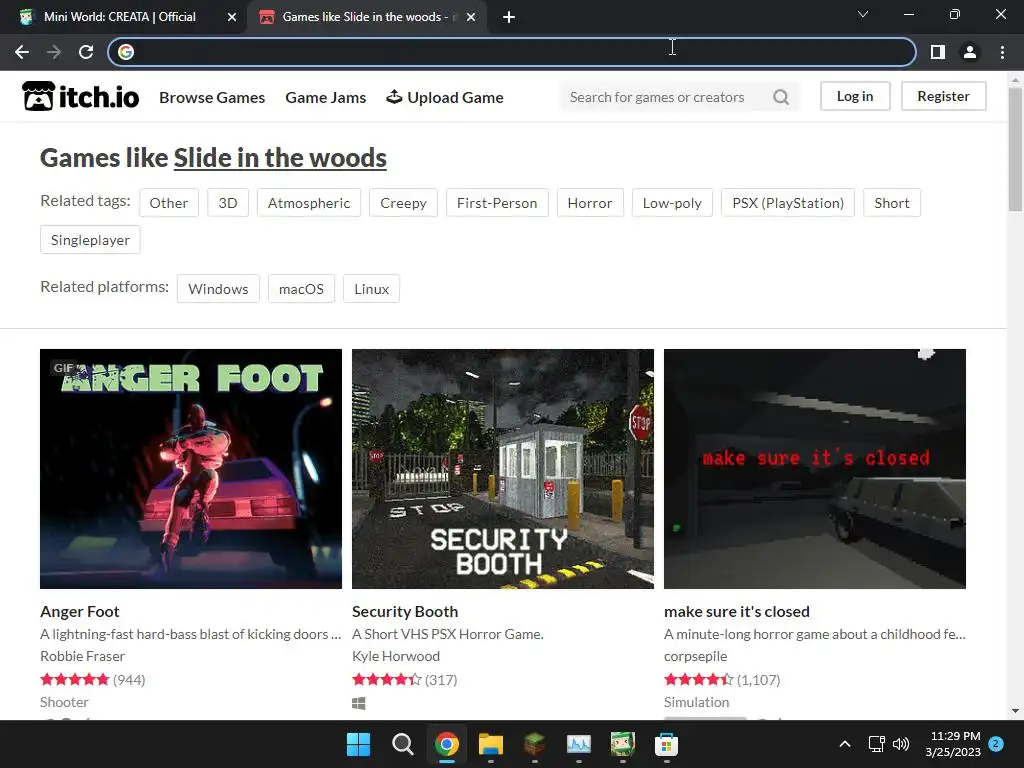Screen dimensions: 1024x768
Task: Show hidden system tray icons
Action: click(x=844, y=744)
